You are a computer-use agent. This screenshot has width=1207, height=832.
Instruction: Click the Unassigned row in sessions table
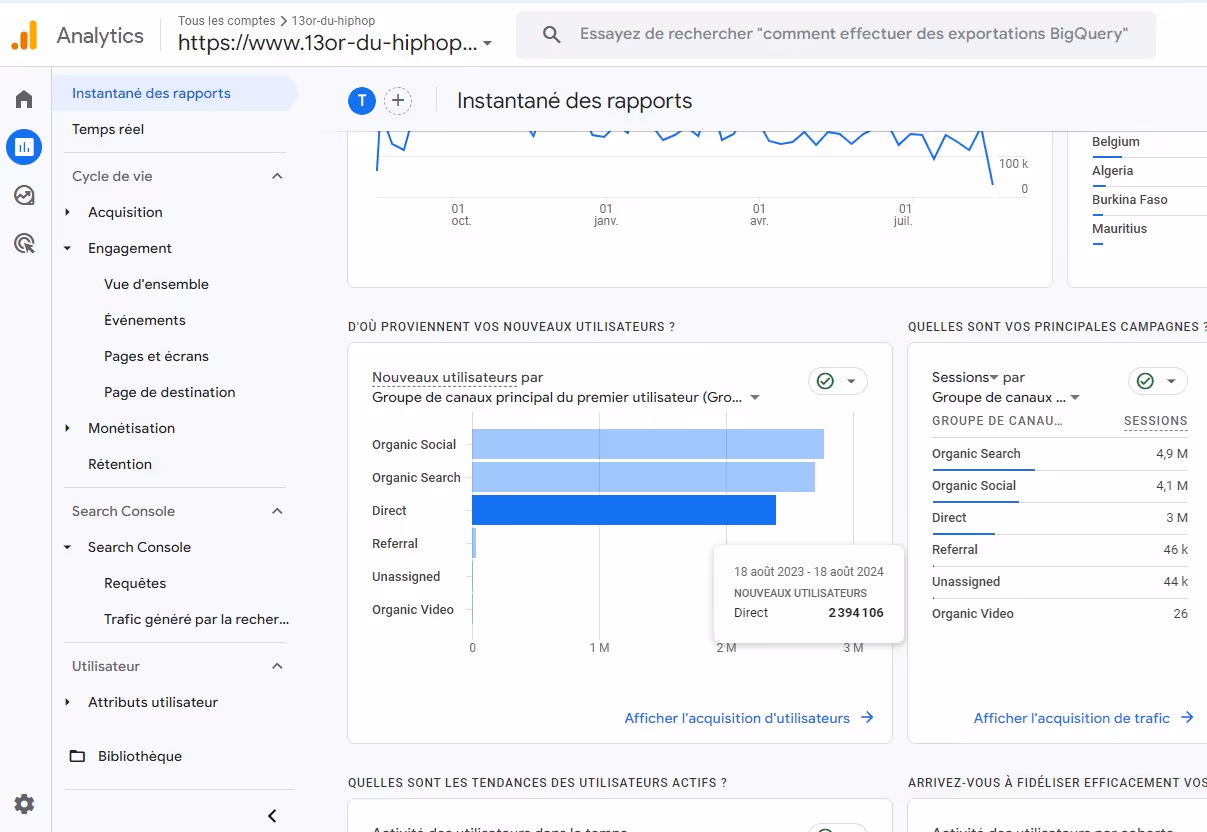pos(1059,582)
